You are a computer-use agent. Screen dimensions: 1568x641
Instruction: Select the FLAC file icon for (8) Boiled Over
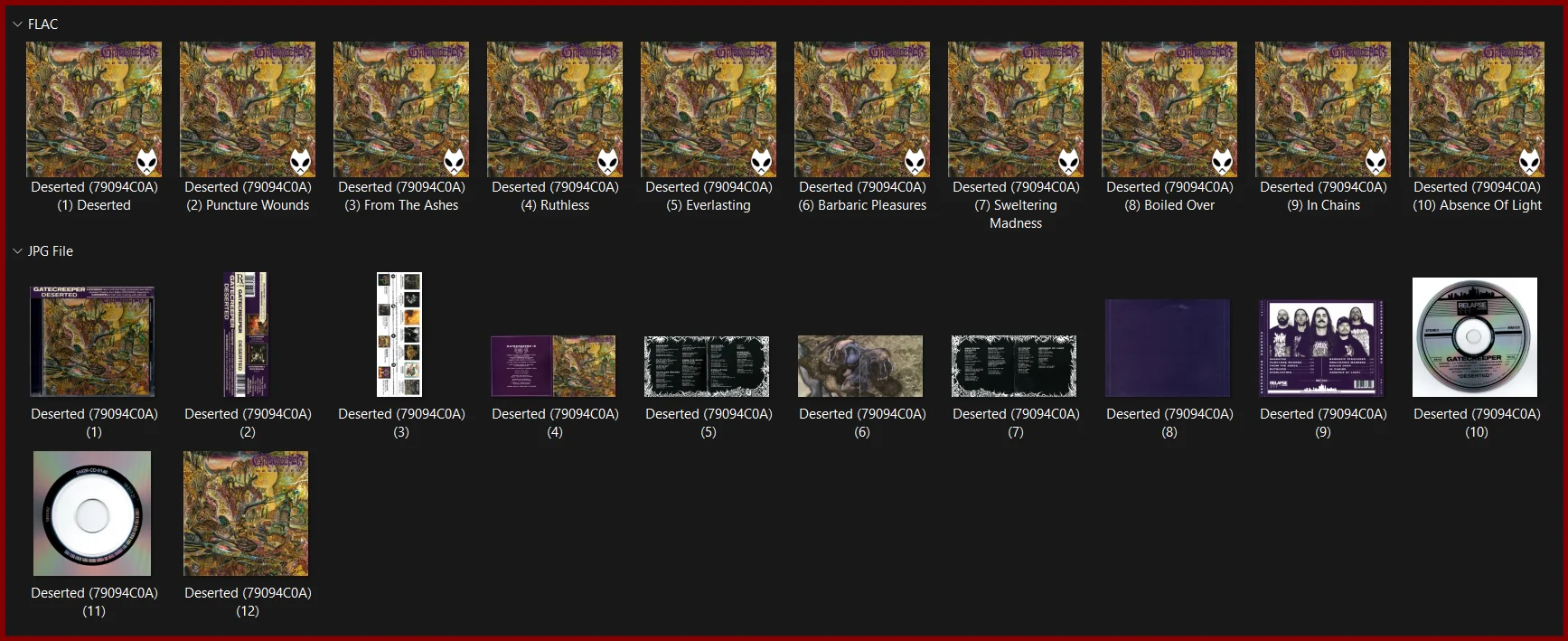(1169, 108)
